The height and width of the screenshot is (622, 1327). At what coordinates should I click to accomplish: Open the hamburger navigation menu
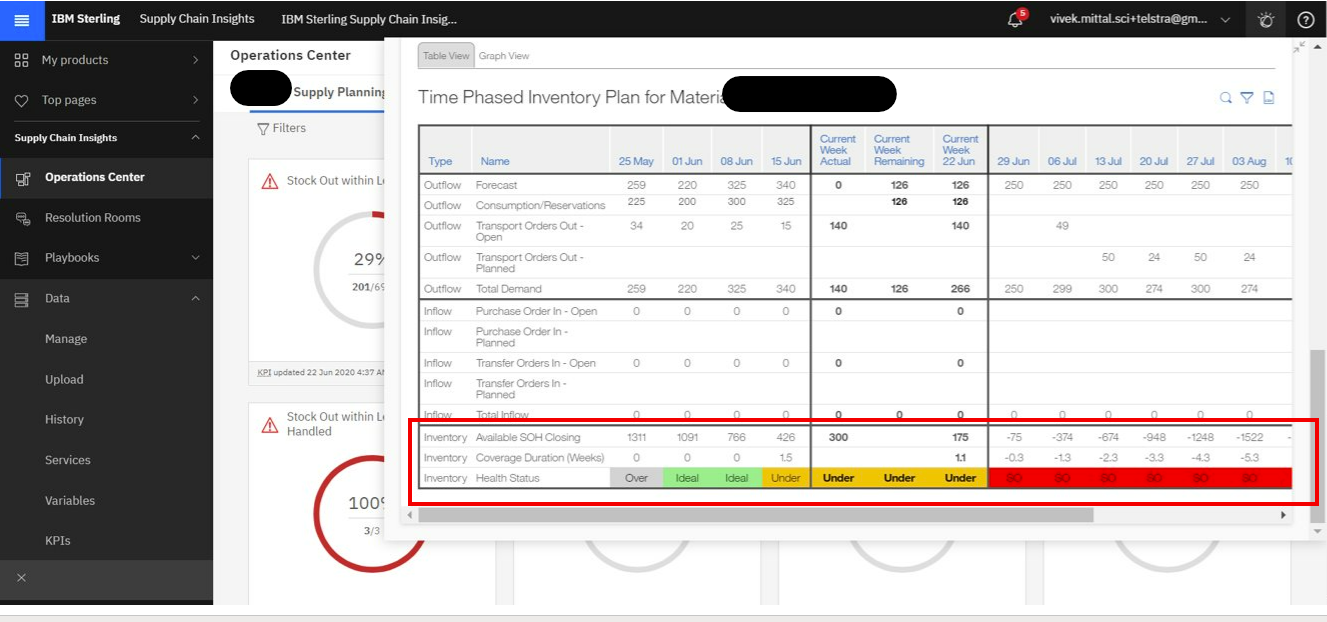[22, 20]
